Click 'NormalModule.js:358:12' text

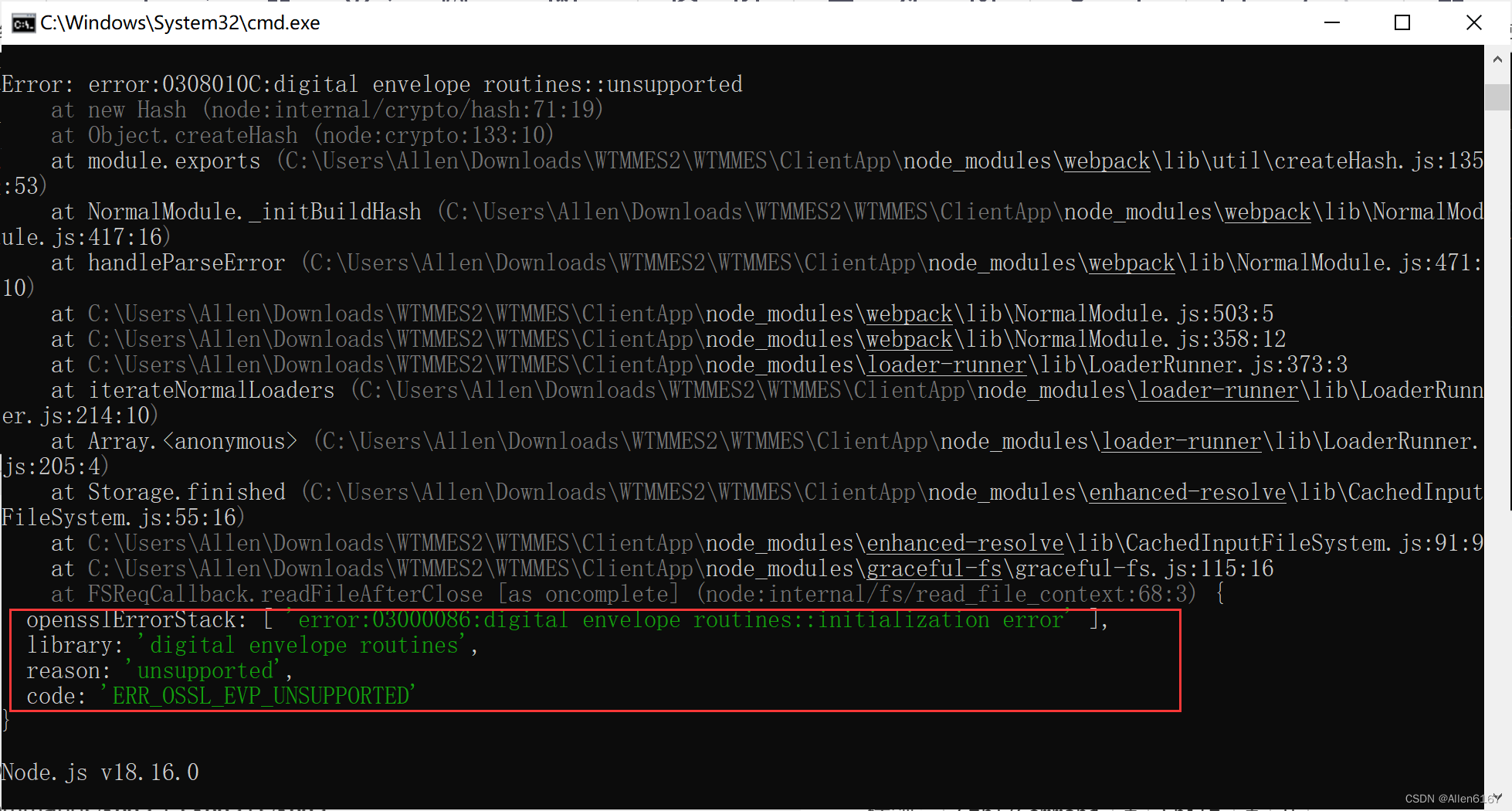[x=1150, y=339]
